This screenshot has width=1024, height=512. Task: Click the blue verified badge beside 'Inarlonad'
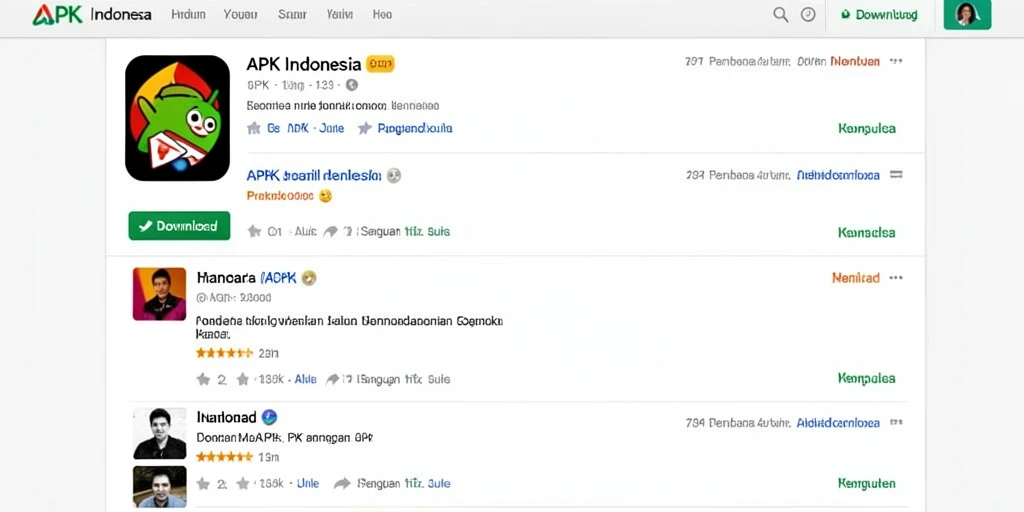269,417
